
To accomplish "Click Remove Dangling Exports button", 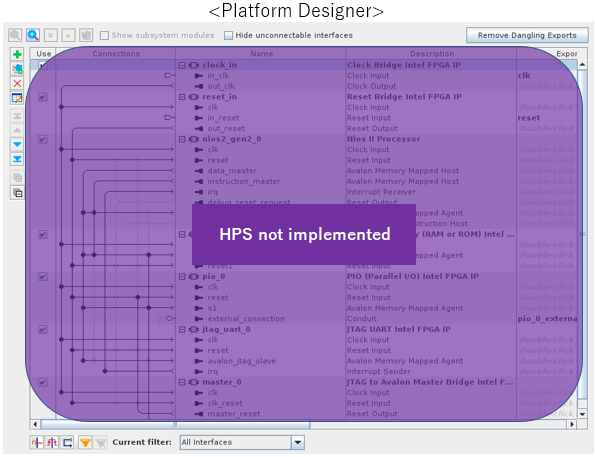I will click(527, 35).
